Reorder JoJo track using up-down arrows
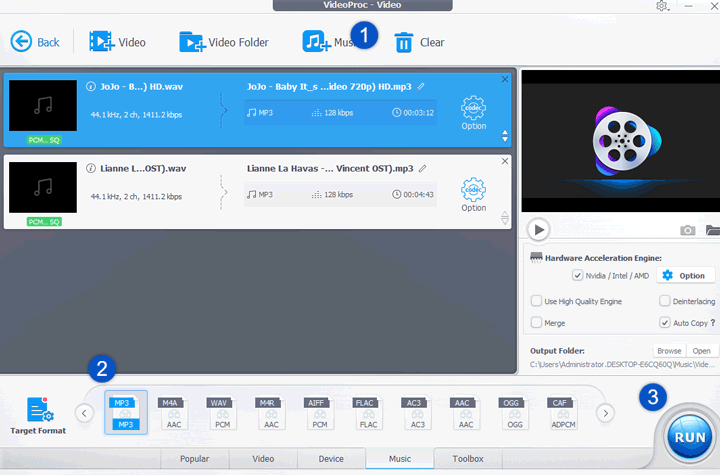This screenshot has width=720, height=475. [x=505, y=136]
